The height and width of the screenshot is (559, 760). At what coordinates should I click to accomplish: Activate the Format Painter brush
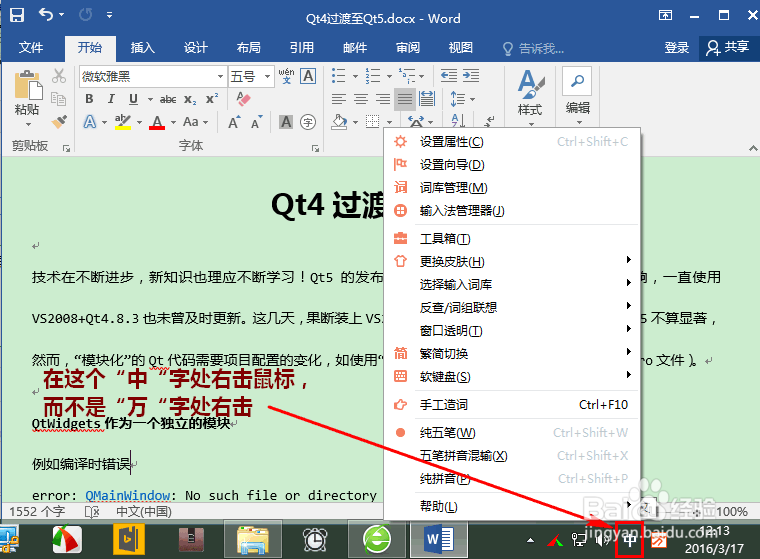[59, 121]
